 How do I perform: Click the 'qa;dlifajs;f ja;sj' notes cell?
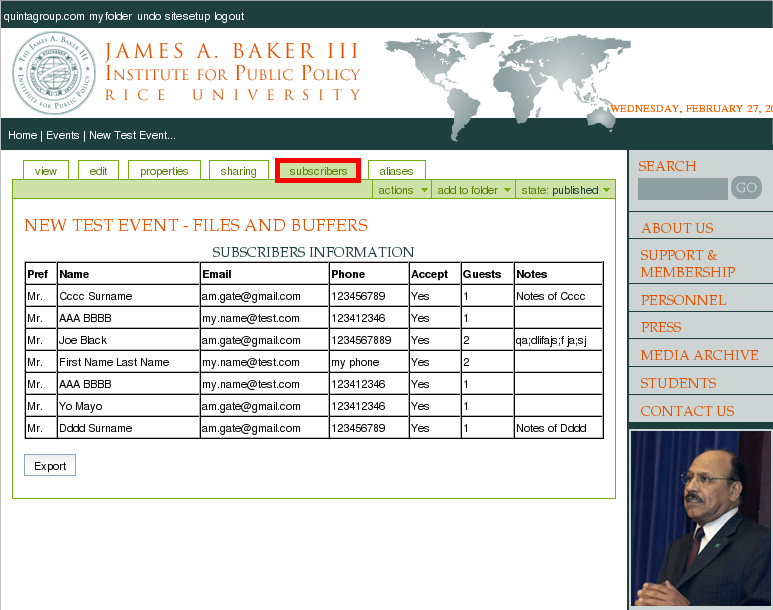tap(559, 340)
